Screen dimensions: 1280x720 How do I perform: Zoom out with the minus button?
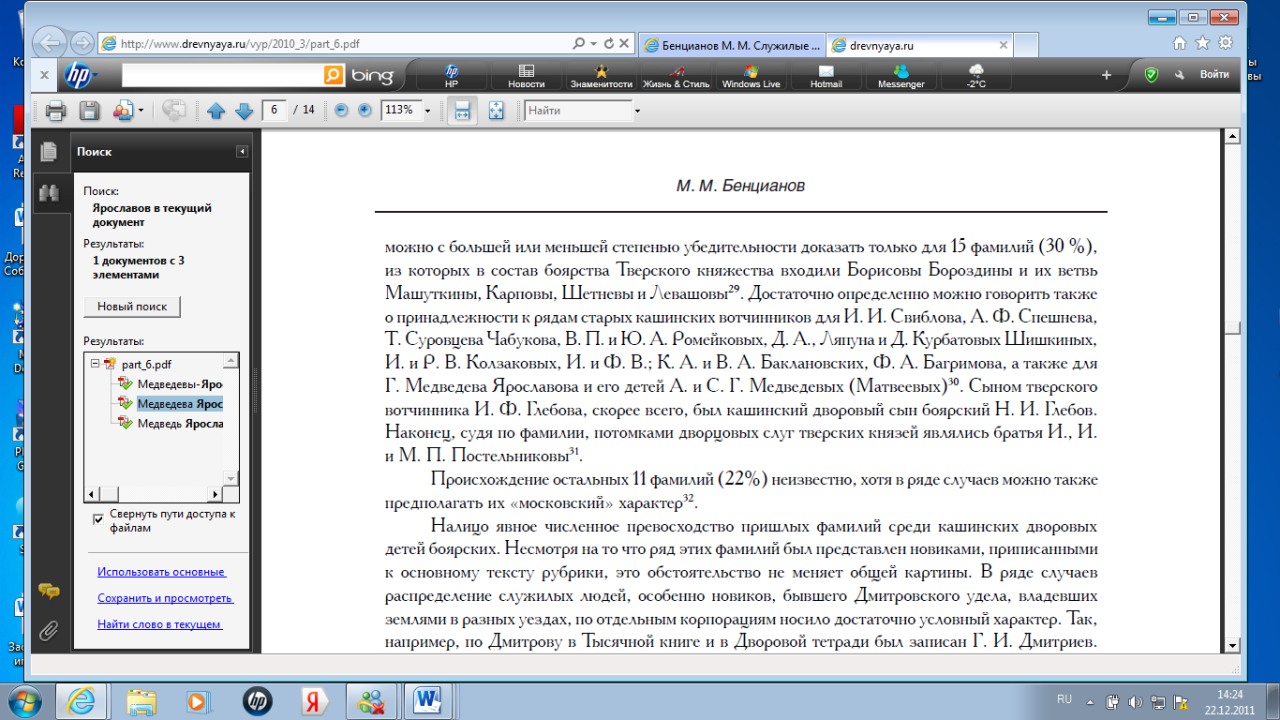(x=341, y=111)
